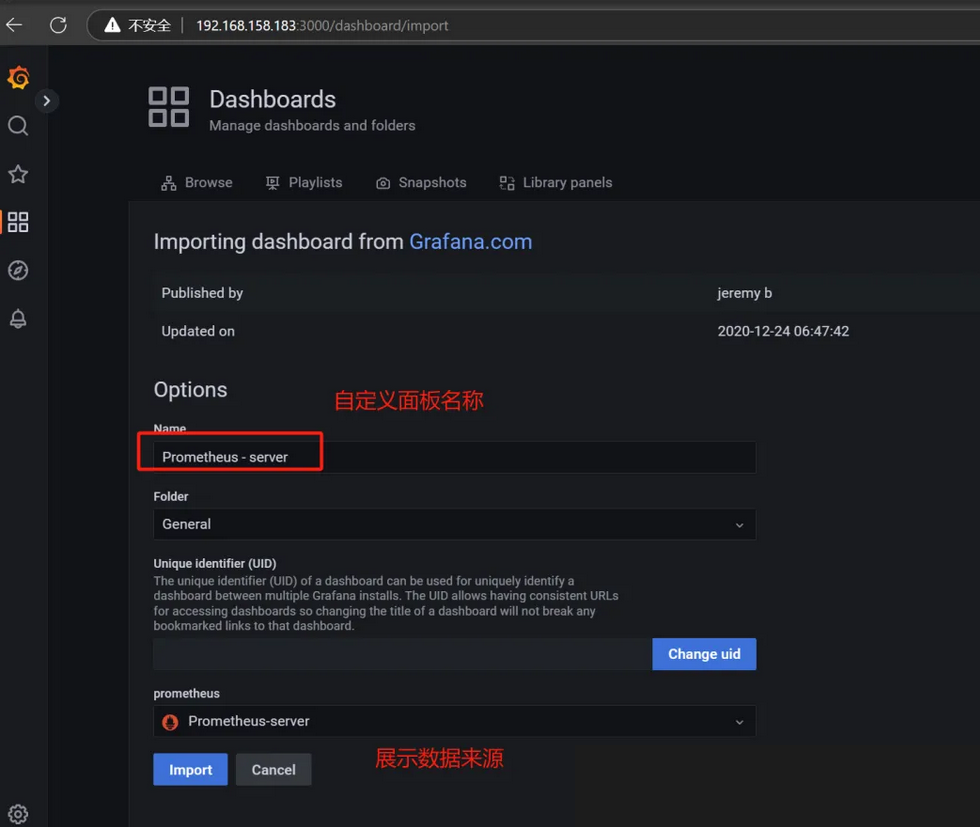Click the publisher name jeremy b
Viewport: 980px width, 827px height.
point(744,293)
